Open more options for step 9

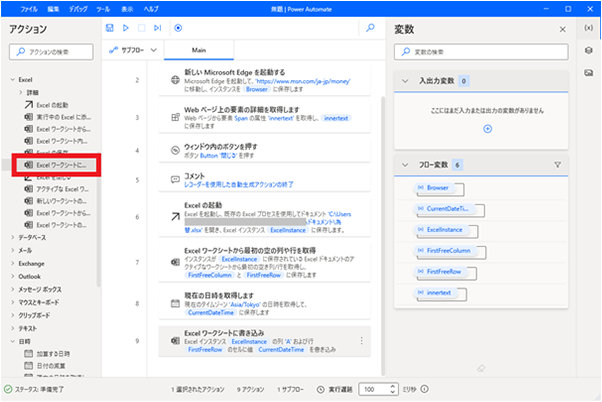pyautogui.click(x=361, y=341)
